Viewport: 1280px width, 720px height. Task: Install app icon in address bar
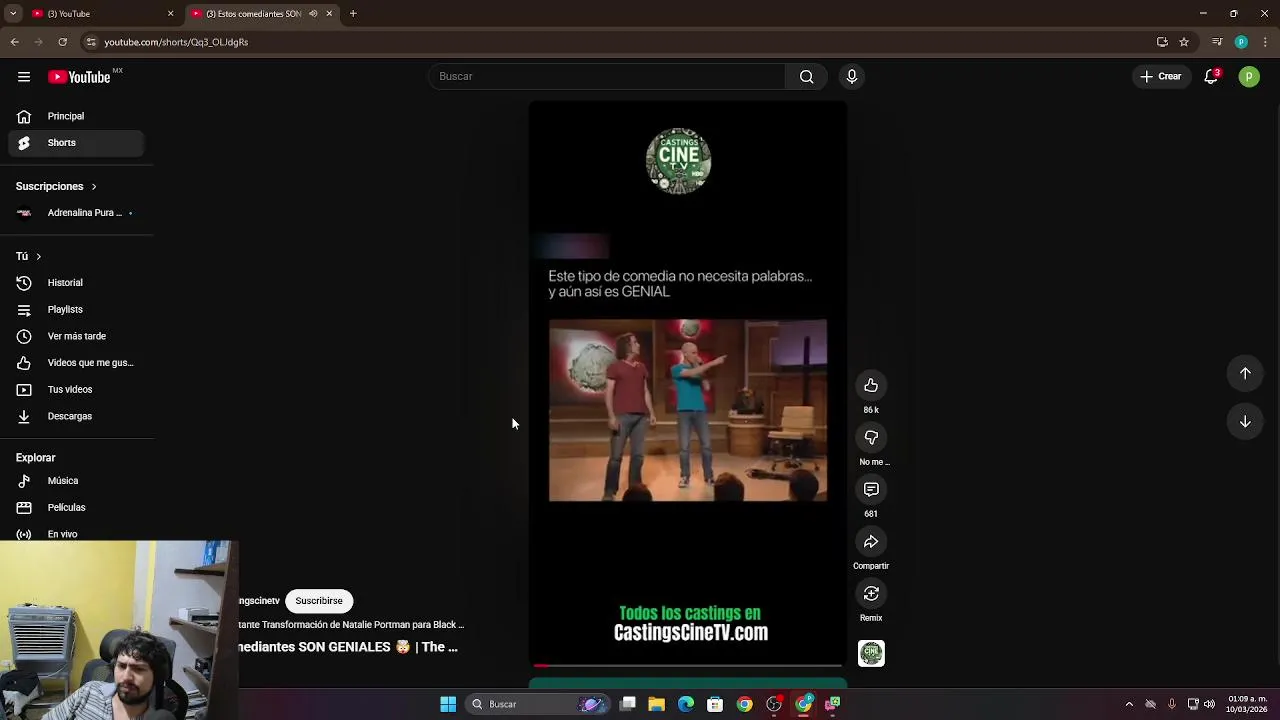pos(1162,42)
